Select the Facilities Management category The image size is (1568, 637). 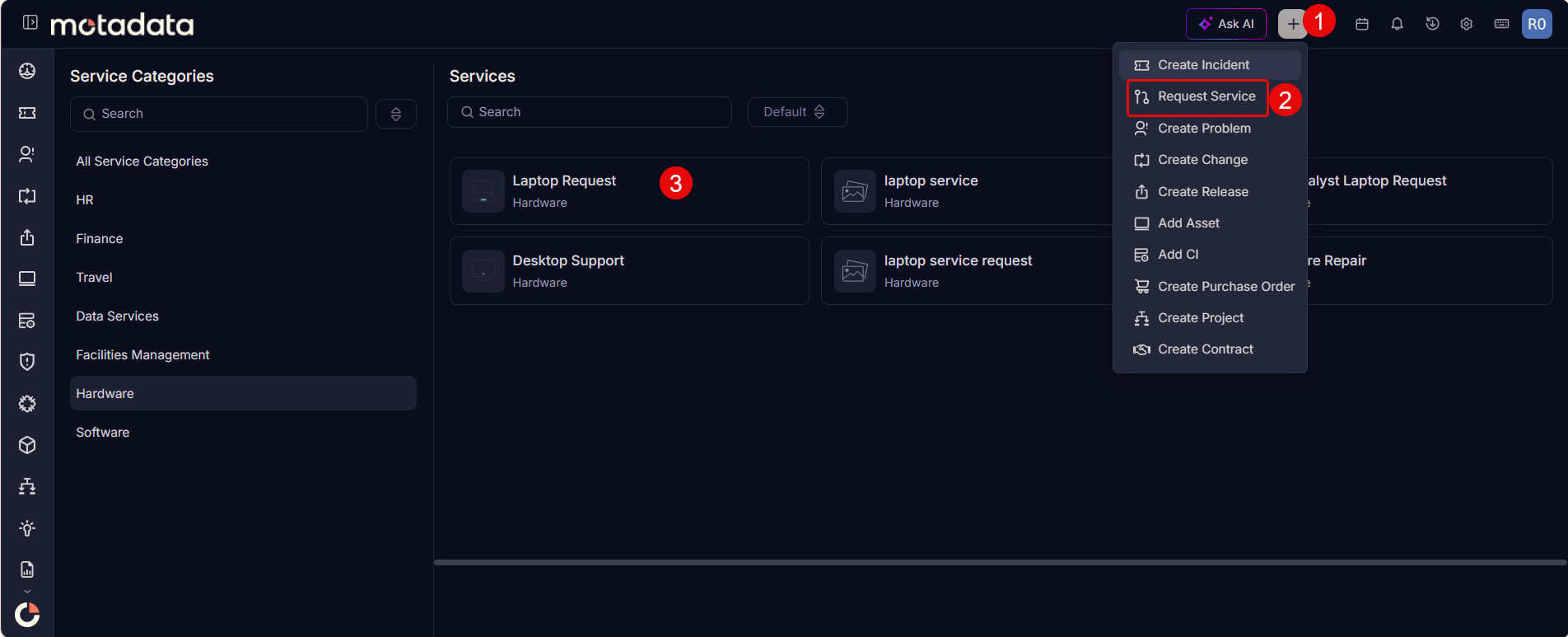(x=243, y=355)
